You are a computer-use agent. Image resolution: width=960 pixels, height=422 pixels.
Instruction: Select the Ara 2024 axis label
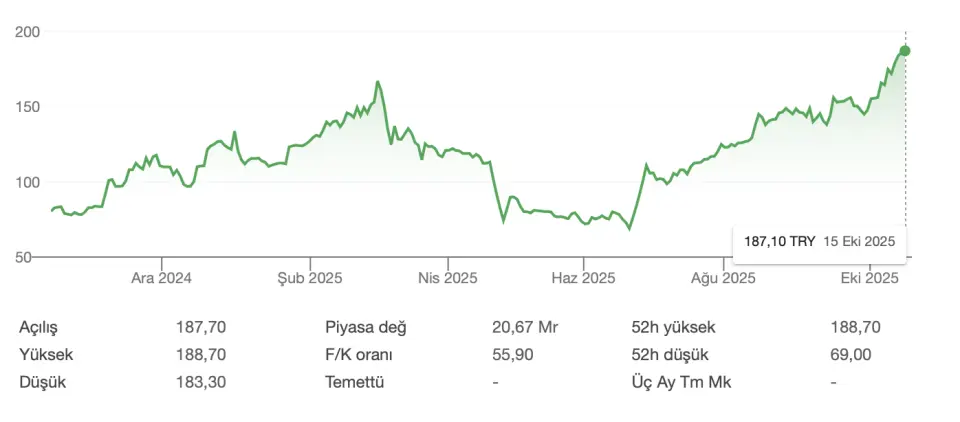[161, 278]
